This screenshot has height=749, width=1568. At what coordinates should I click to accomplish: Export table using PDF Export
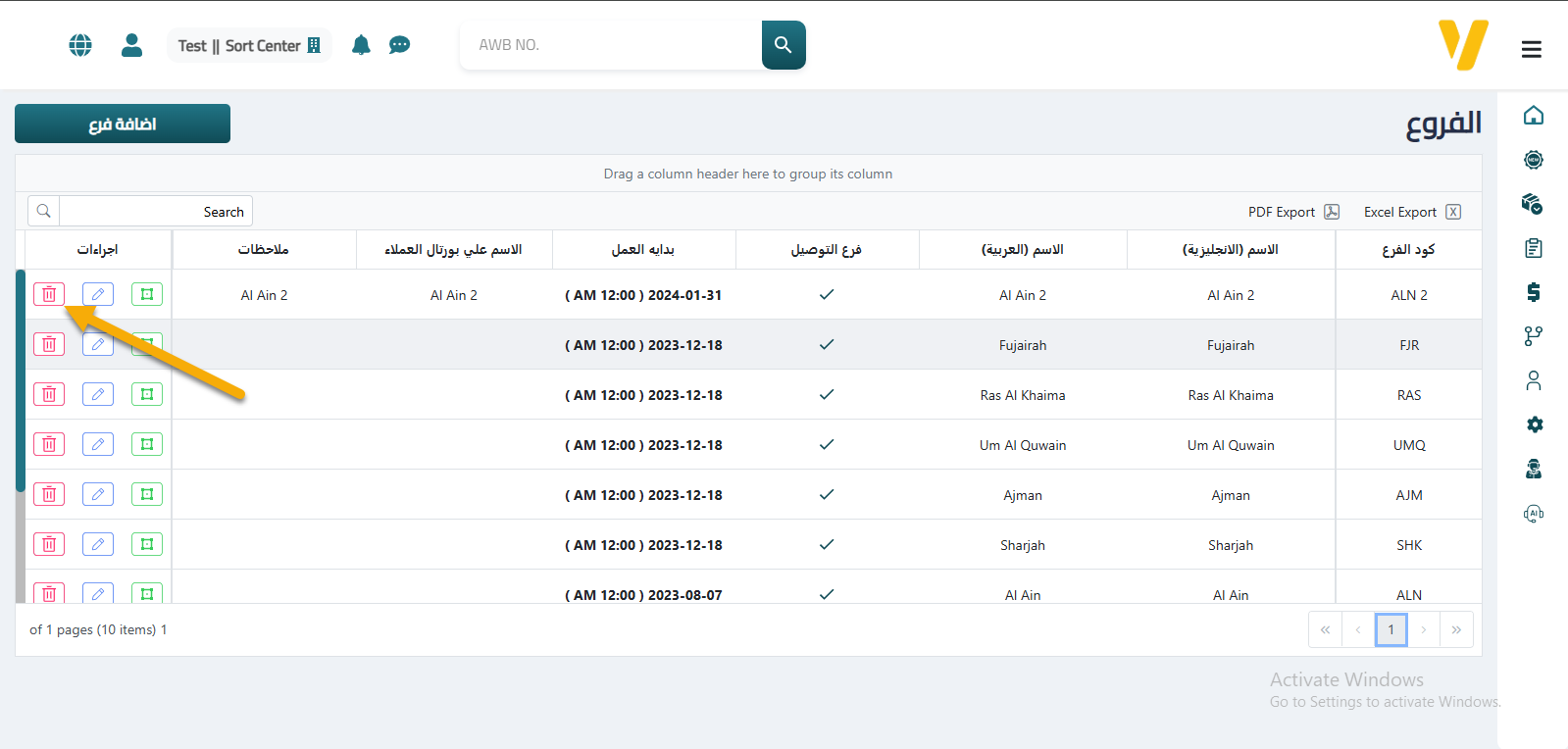point(1292,212)
